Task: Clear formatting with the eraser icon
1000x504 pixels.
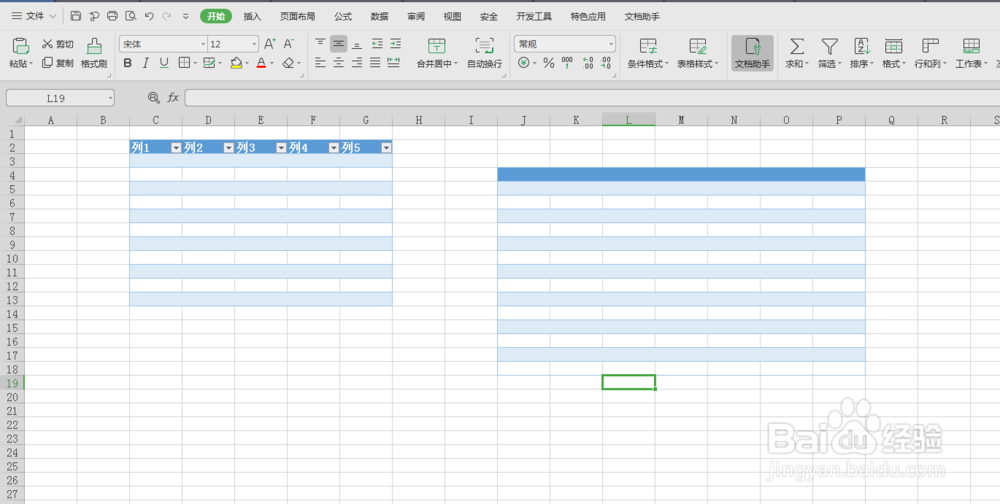Action: coord(288,63)
